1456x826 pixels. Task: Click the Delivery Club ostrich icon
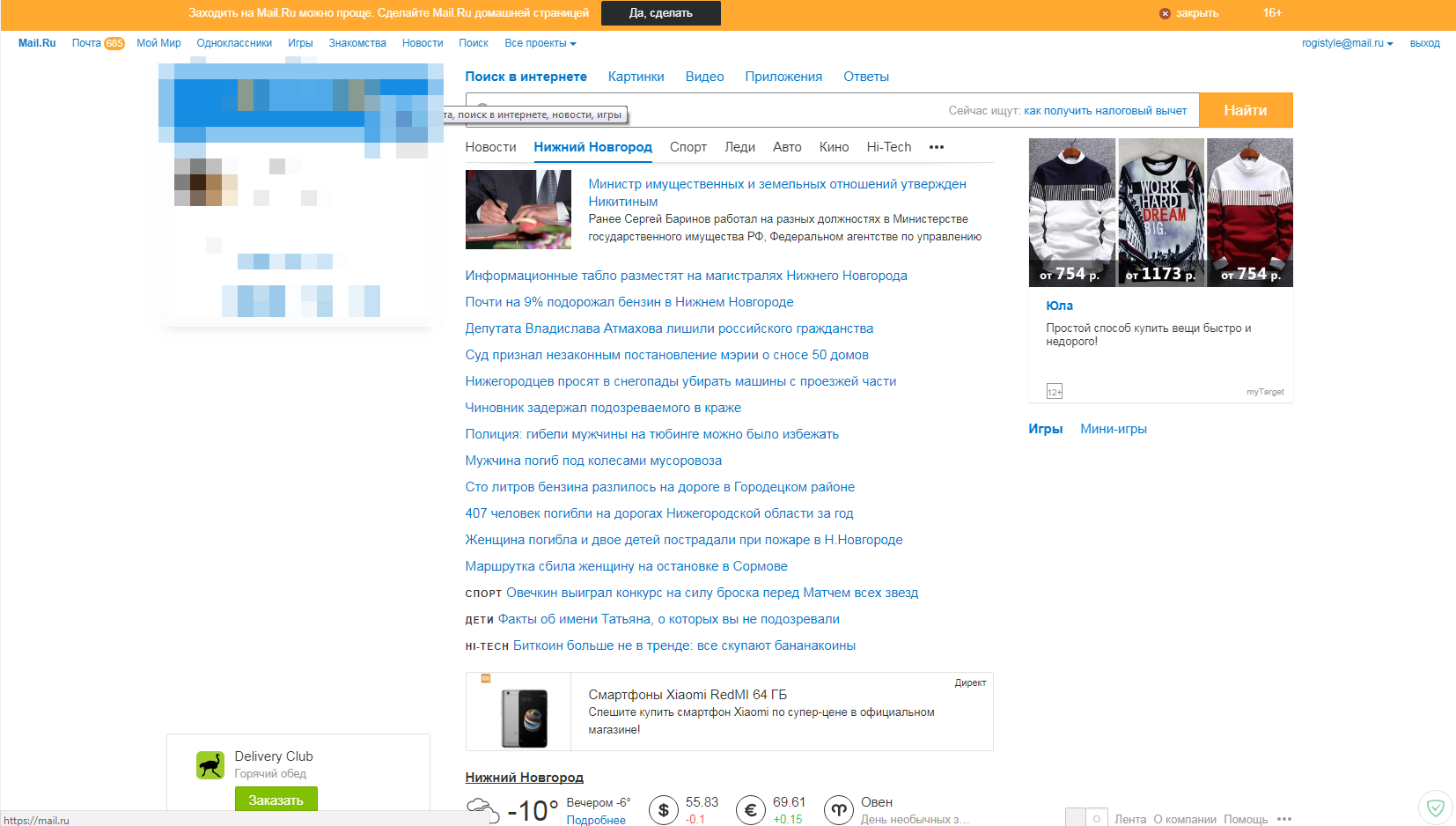click(x=210, y=764)
